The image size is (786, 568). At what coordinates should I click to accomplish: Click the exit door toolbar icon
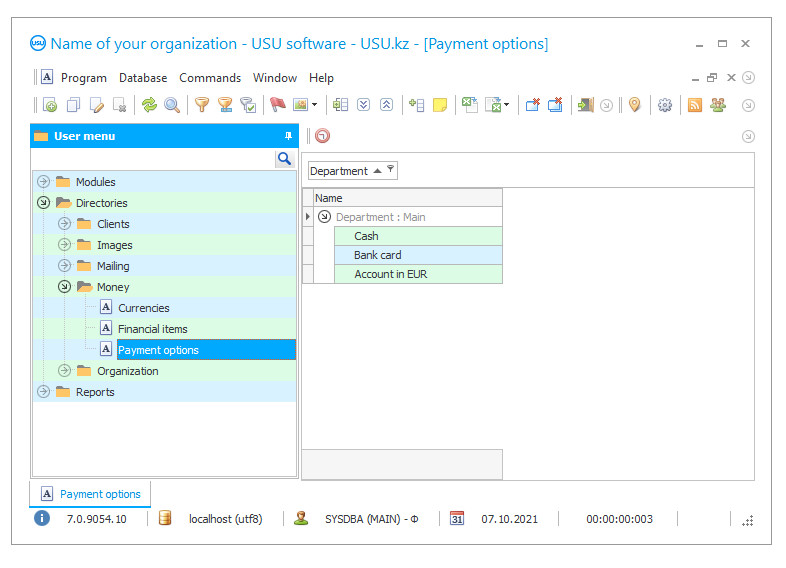pyautogui.click(x=585, y=105)
